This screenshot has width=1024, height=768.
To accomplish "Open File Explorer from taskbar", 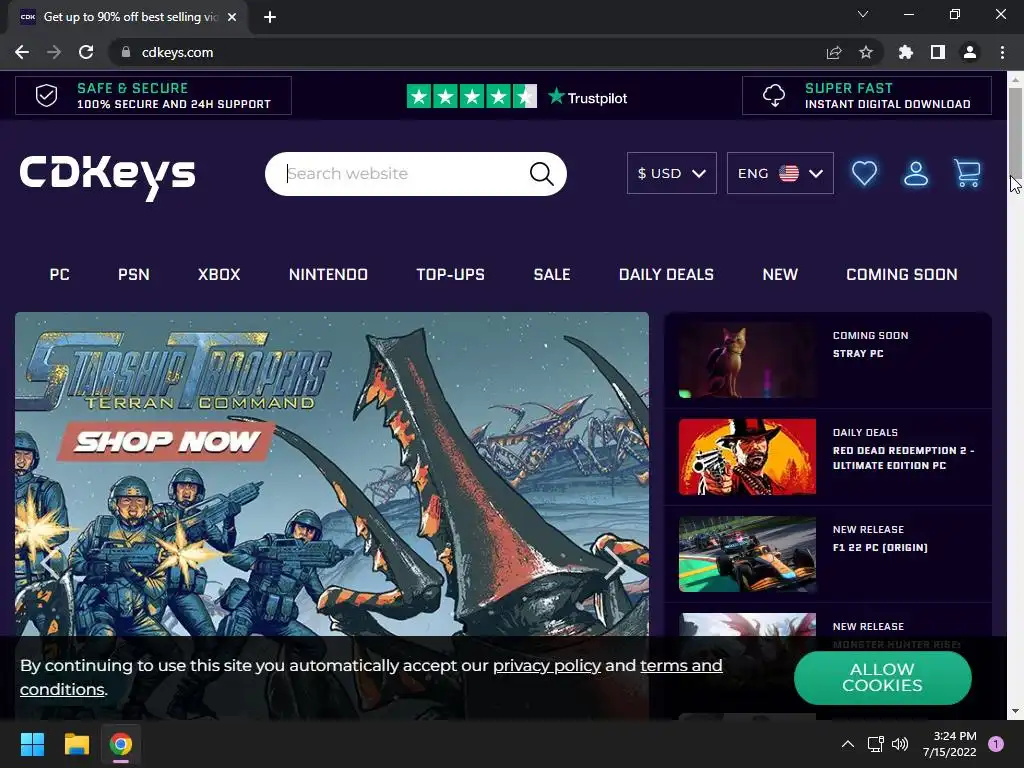I will [x=76, y=744].
